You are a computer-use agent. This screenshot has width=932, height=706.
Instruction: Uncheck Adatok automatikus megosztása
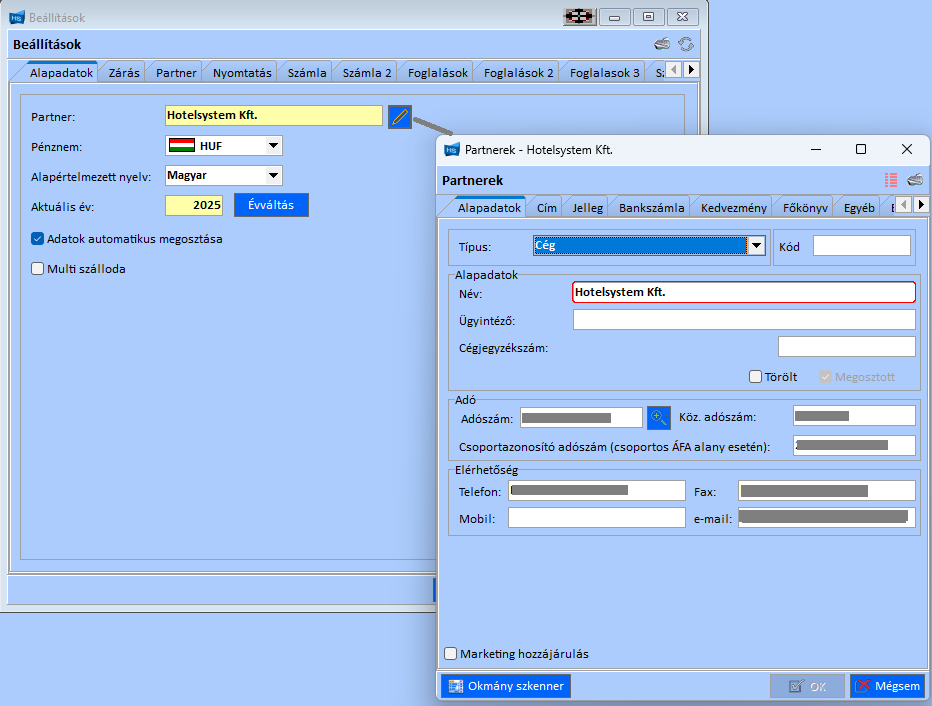coord(37,239)
